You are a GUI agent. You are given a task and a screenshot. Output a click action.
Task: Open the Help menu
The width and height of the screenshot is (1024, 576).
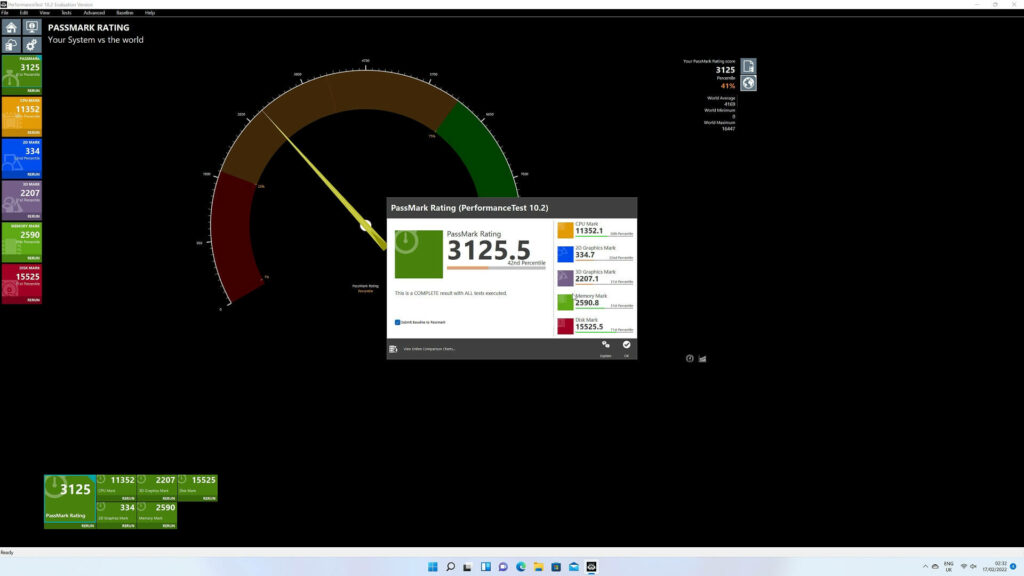(150, 12)
